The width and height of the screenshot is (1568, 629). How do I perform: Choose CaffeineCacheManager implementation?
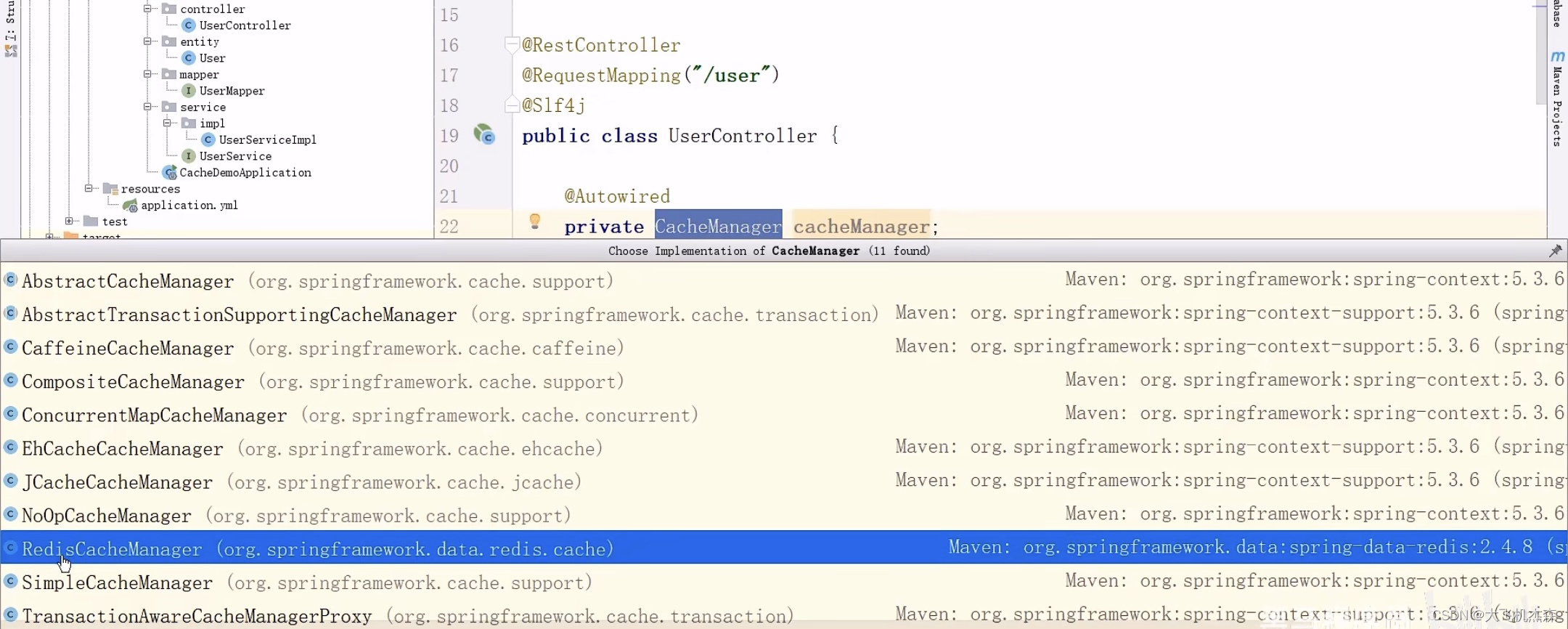tap(784, 348)
